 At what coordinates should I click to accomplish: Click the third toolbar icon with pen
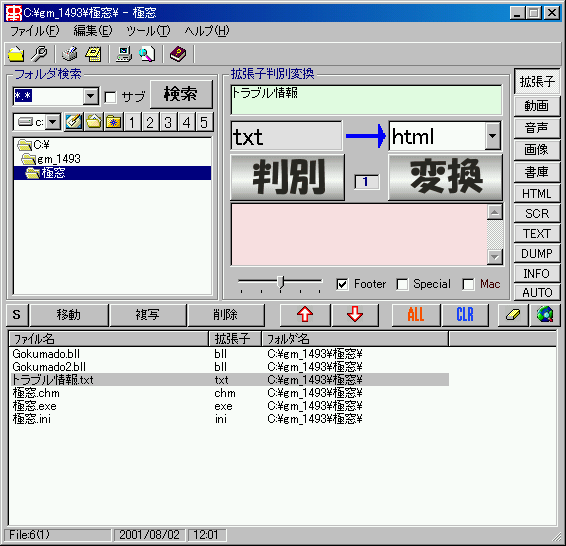(70, 54)
